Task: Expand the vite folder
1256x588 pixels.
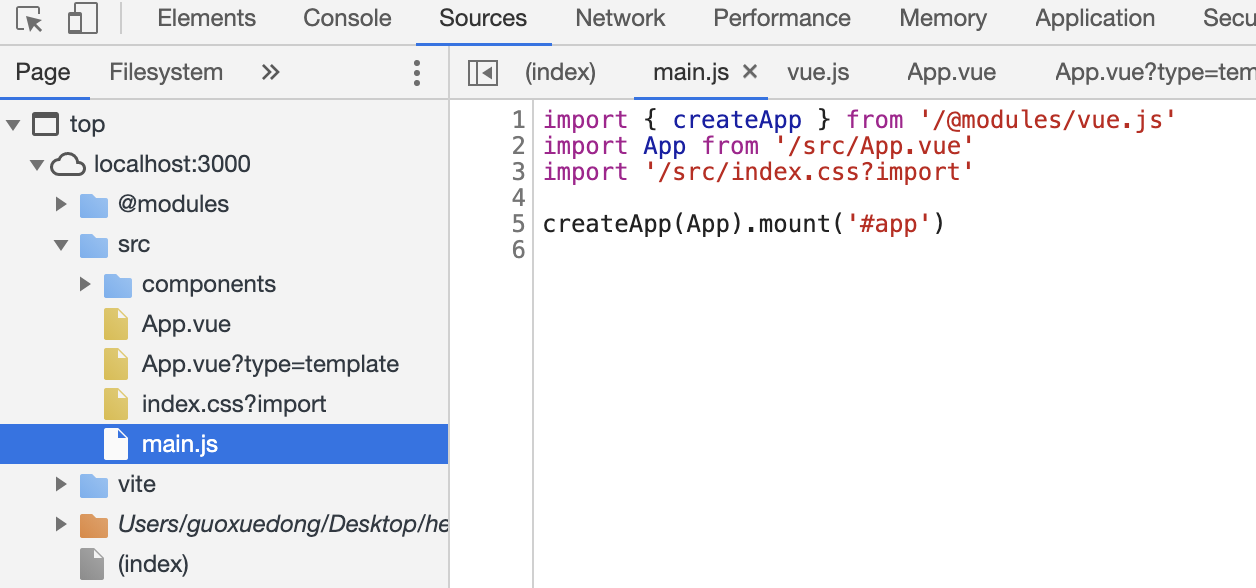Action: pos(61,484)
